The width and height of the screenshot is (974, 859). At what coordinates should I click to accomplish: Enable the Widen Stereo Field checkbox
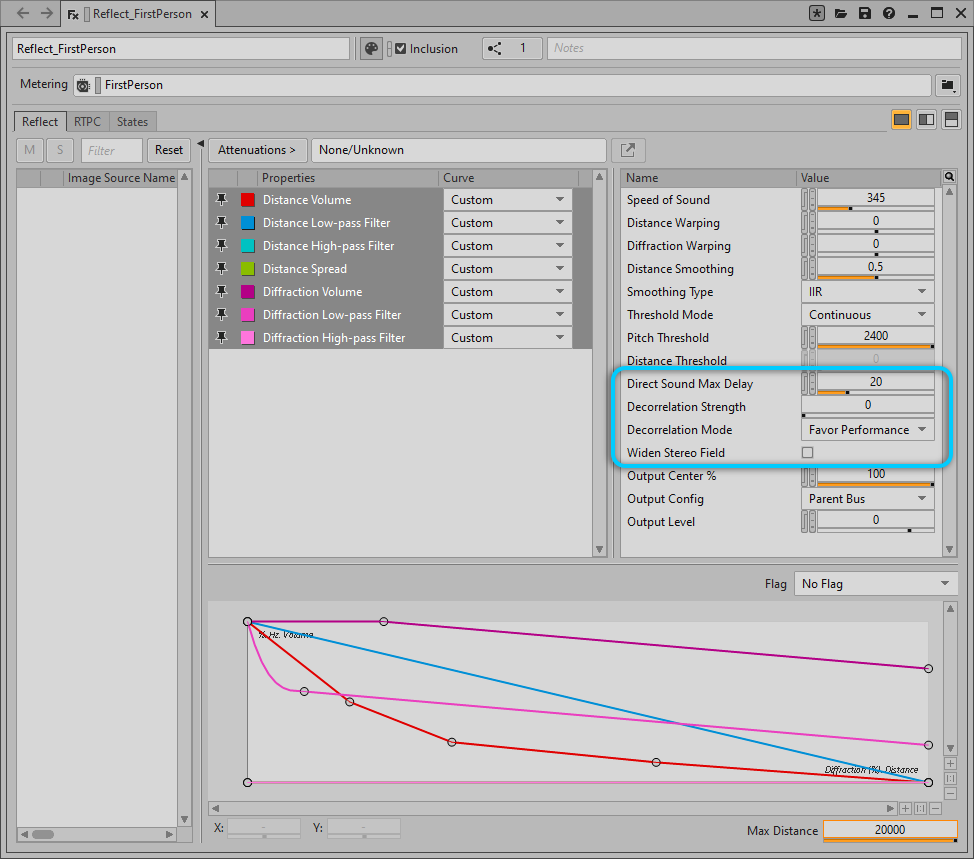click(x=808, y=453)
